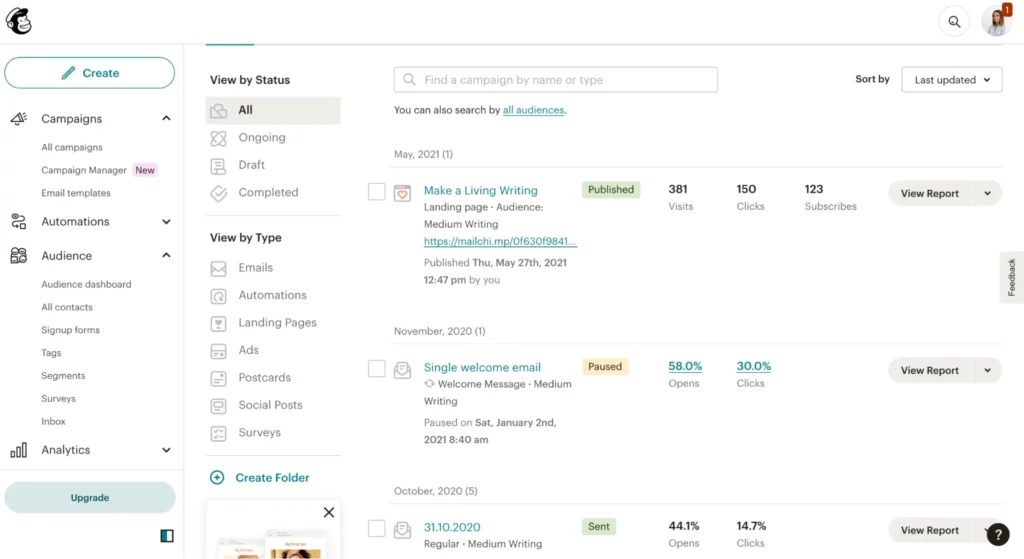Viewport: 1024px width, 559px height.
Task: Click the Automations type icon in filters
Action: (x=219, y=296)
